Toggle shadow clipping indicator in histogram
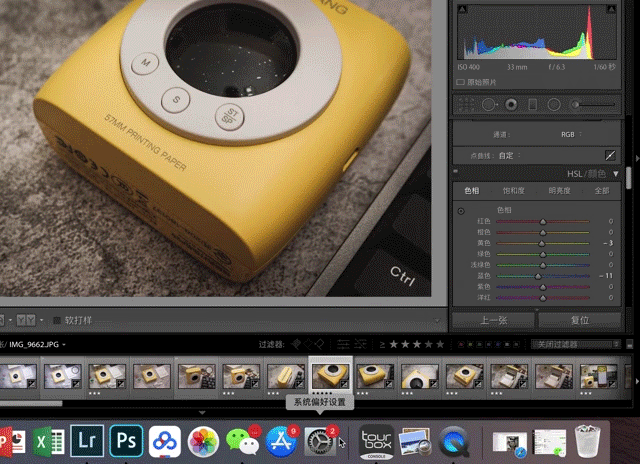The image size is (640, 464). click(462, 9)
